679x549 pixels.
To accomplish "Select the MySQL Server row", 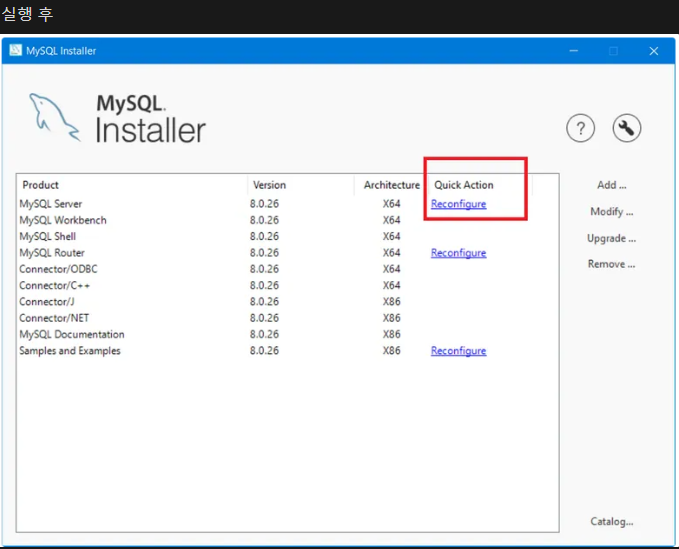I will [x=287, y=204].
